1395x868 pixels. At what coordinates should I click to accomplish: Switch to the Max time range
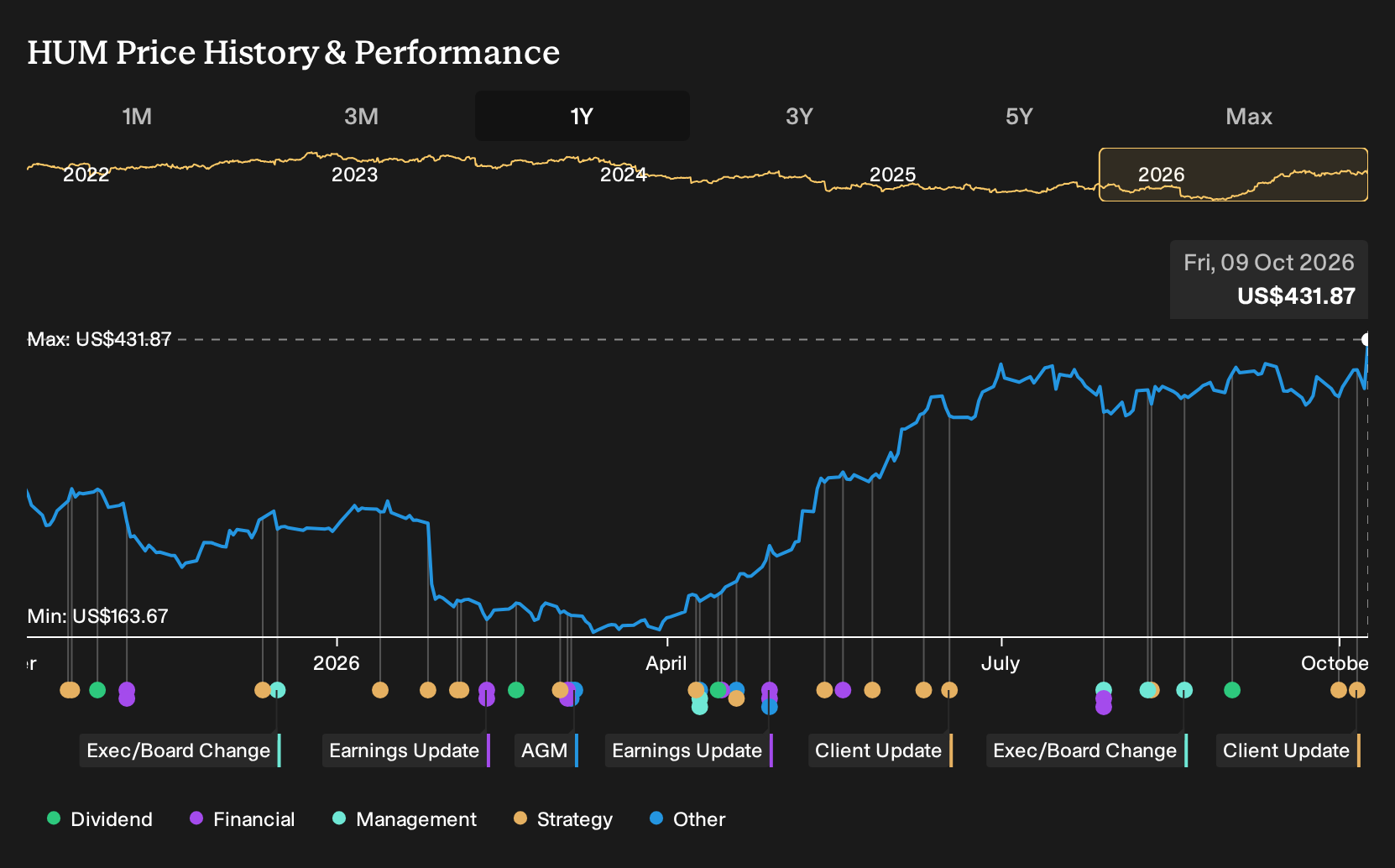pos(1249,116)
